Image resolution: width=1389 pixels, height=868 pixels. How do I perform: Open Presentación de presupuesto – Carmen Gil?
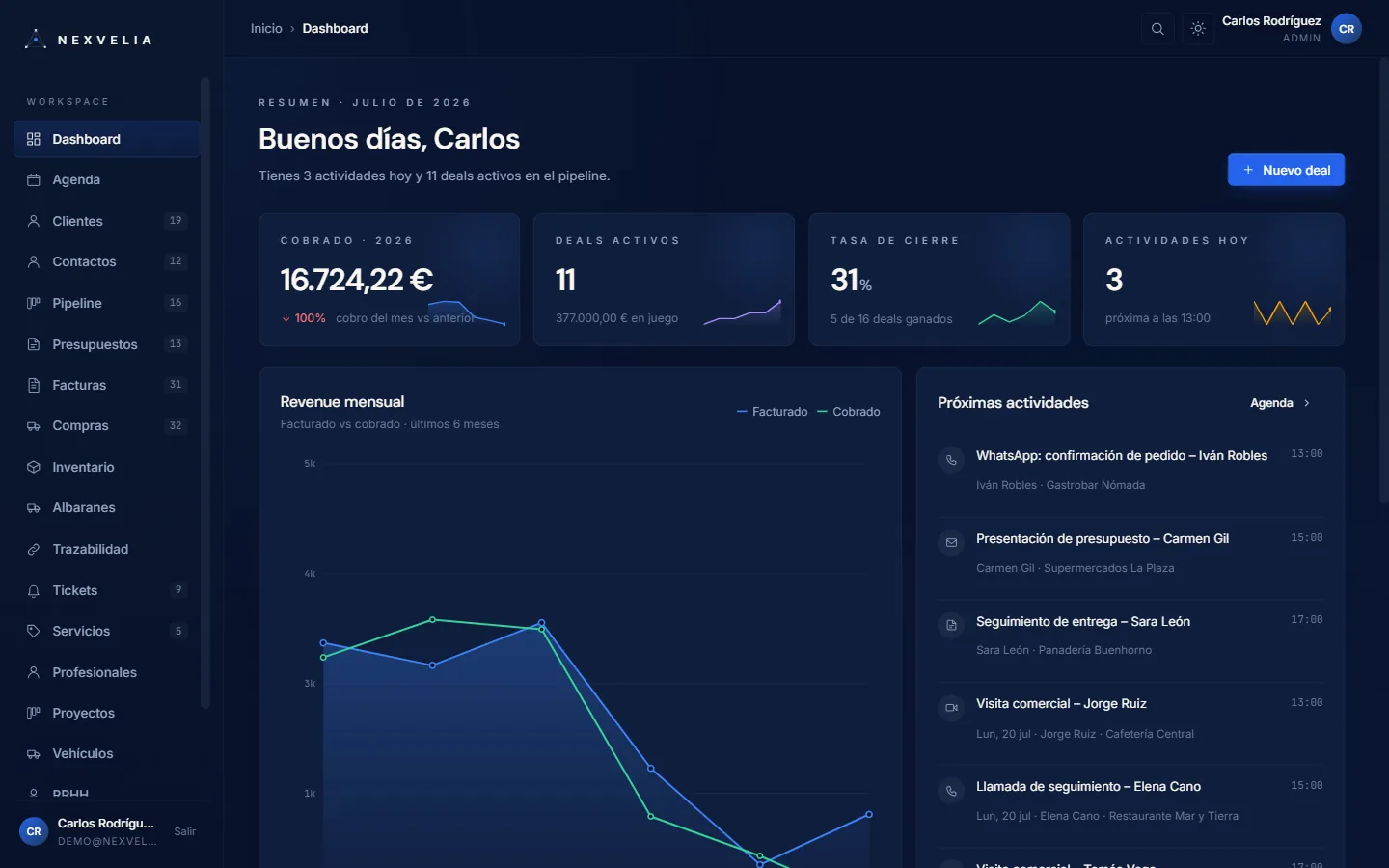point(1130,553)
